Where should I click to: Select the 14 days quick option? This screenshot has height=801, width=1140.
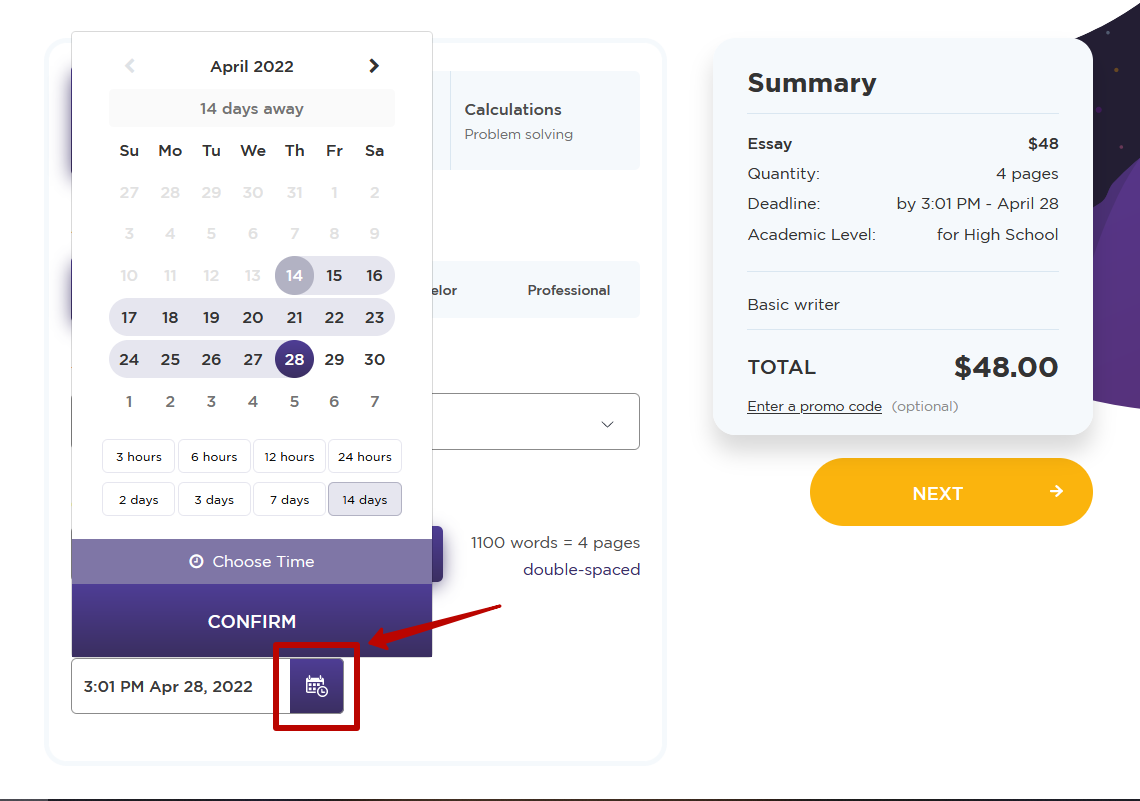tap(365, 500)
